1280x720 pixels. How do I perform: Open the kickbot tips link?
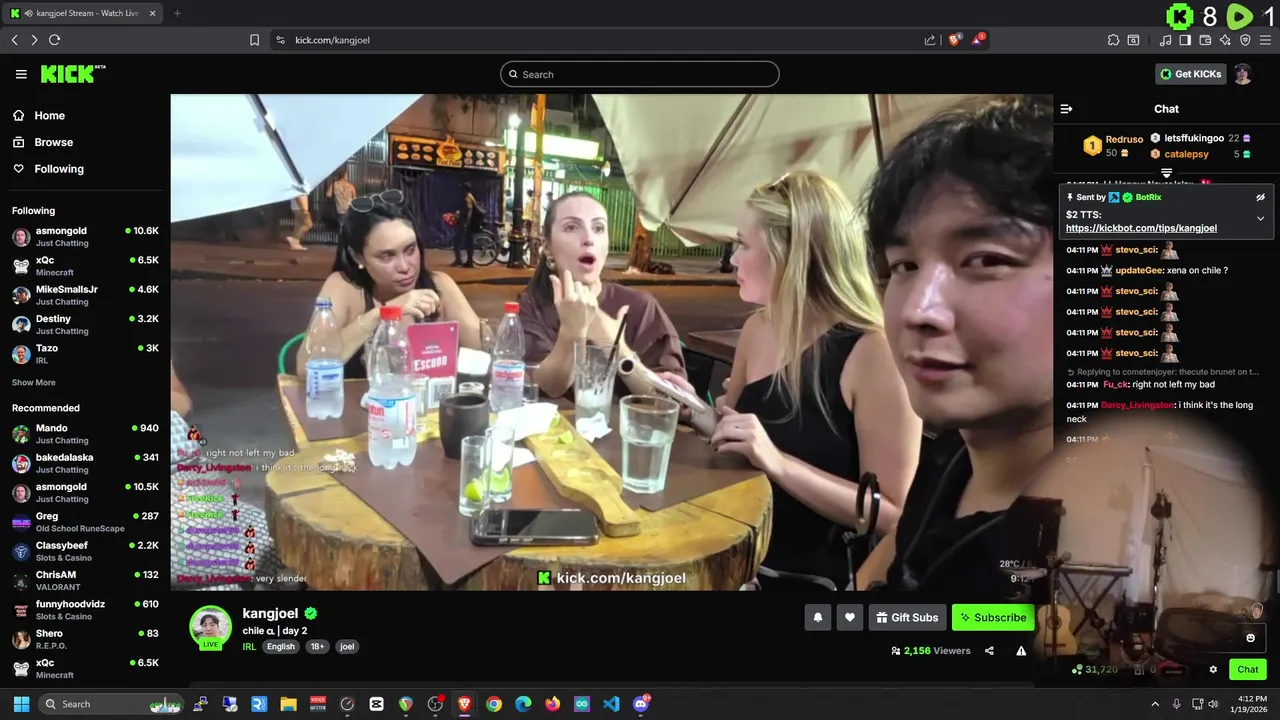point(1141,228)
